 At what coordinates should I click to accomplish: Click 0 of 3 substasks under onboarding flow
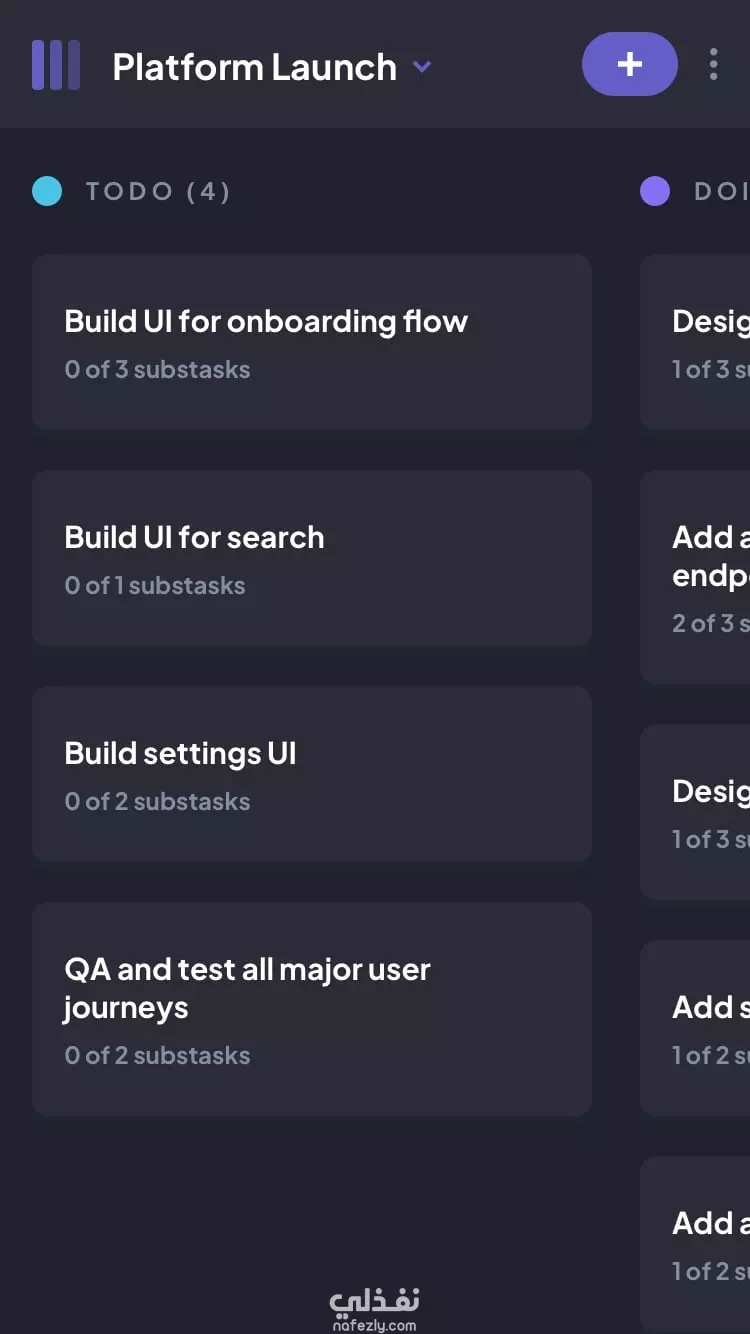pos(157,369)
